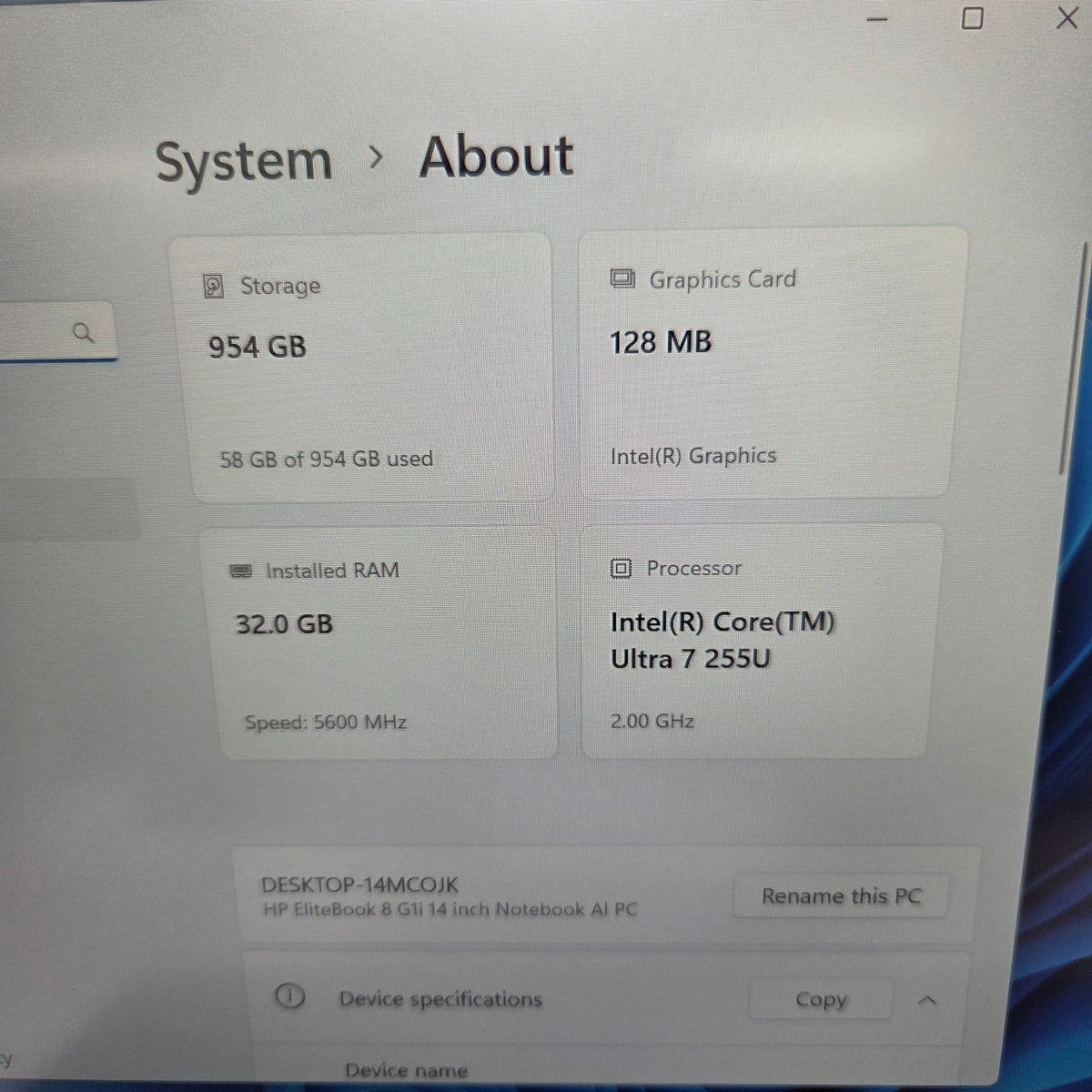The image size is (1092, 1092).
Task: Select HP EliteBook 8 G1i model text
Action: (x=450, y=909)
